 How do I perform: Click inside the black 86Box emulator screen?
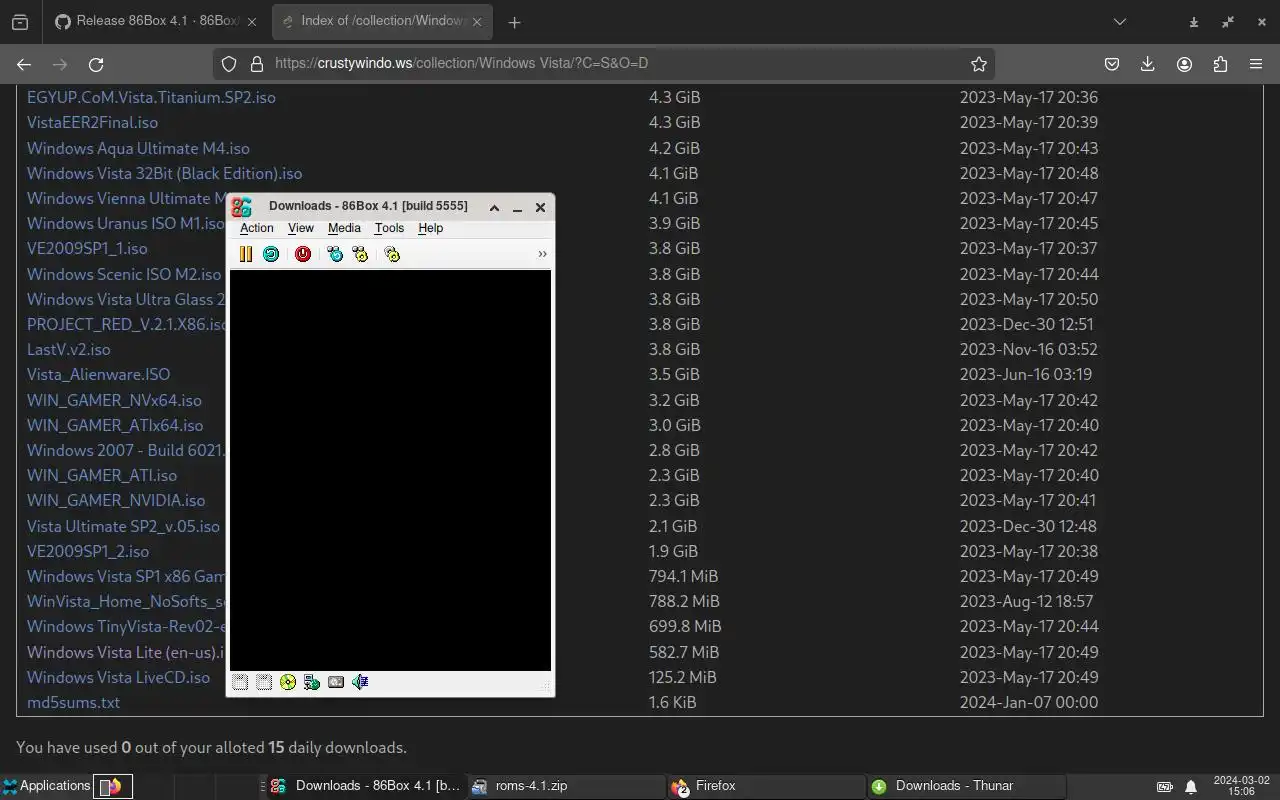(390, 470)
